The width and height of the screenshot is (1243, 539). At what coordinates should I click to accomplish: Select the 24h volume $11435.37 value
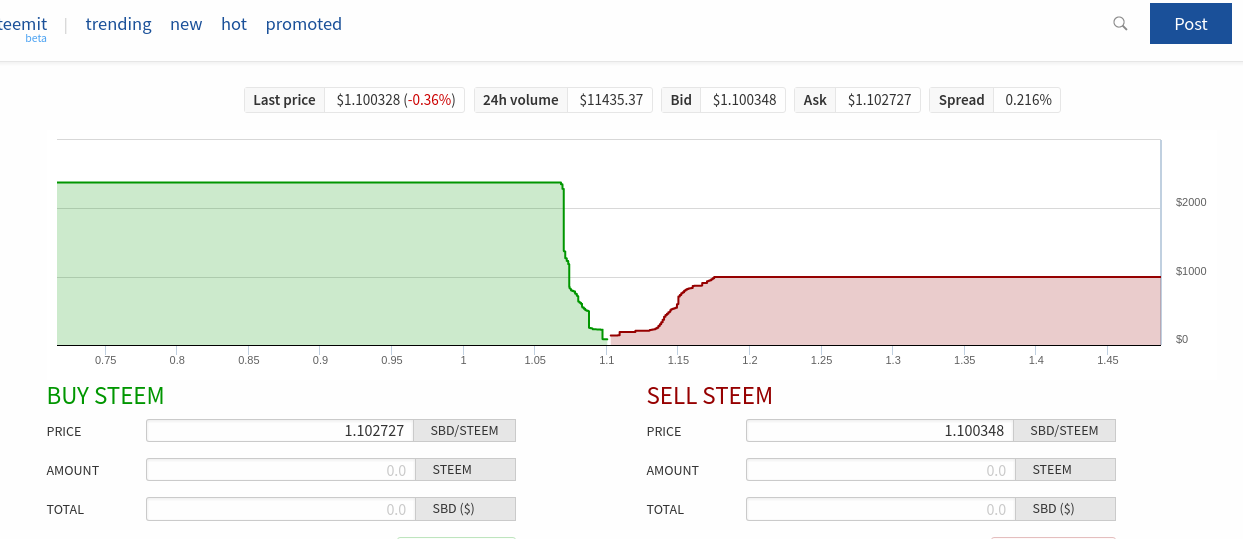tap(611, 100)
